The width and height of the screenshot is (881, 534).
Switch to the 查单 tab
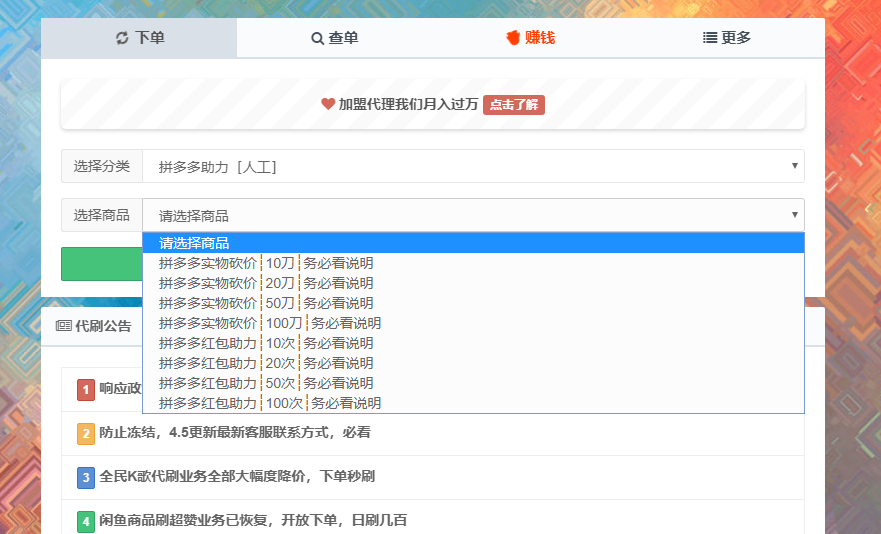tap(334, 38)
